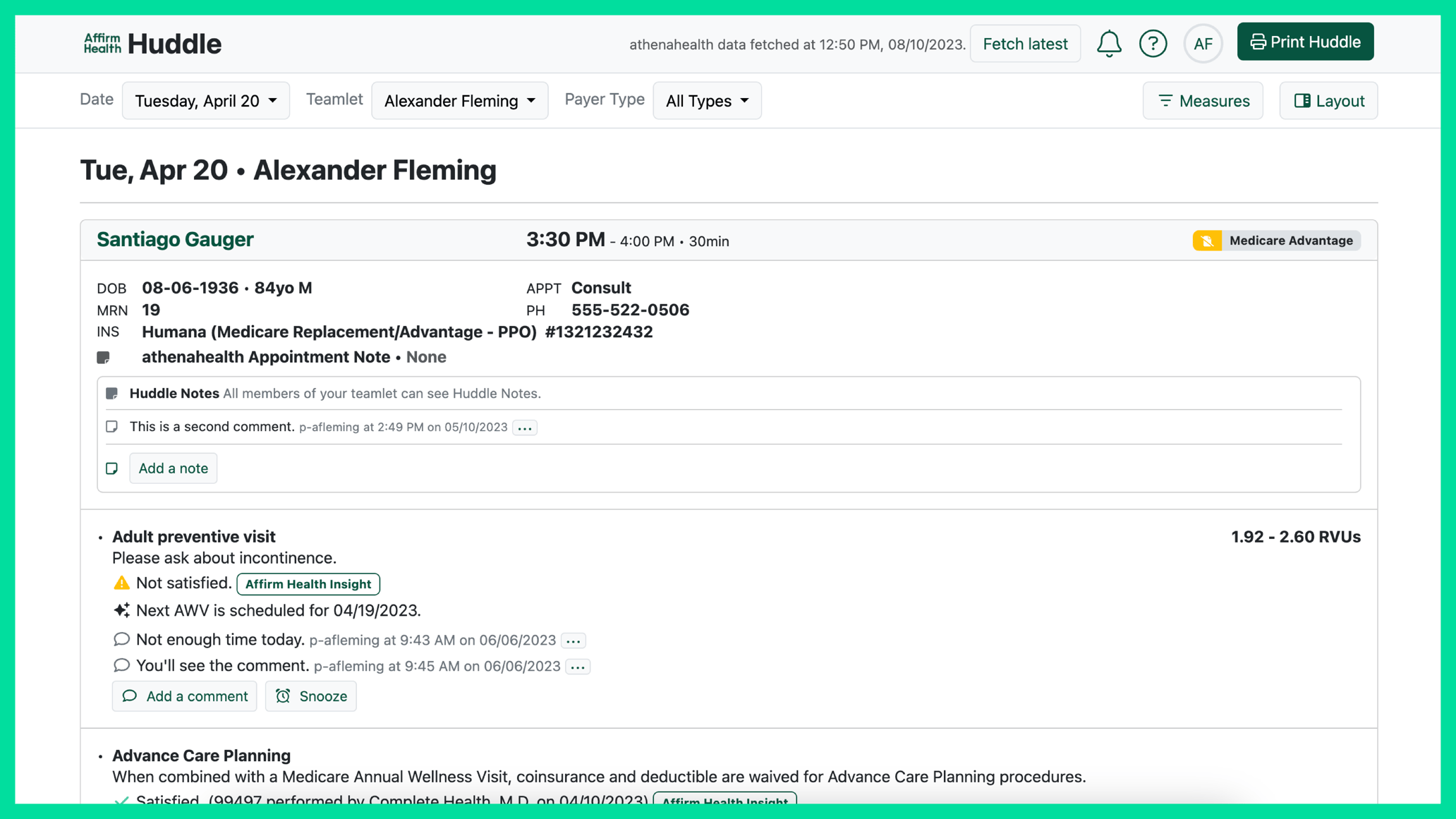Open options menu for 'Not enough time today' comment
Image resolution: width=1456 pixels, height=819 pixels.
[x=574, y=641]
